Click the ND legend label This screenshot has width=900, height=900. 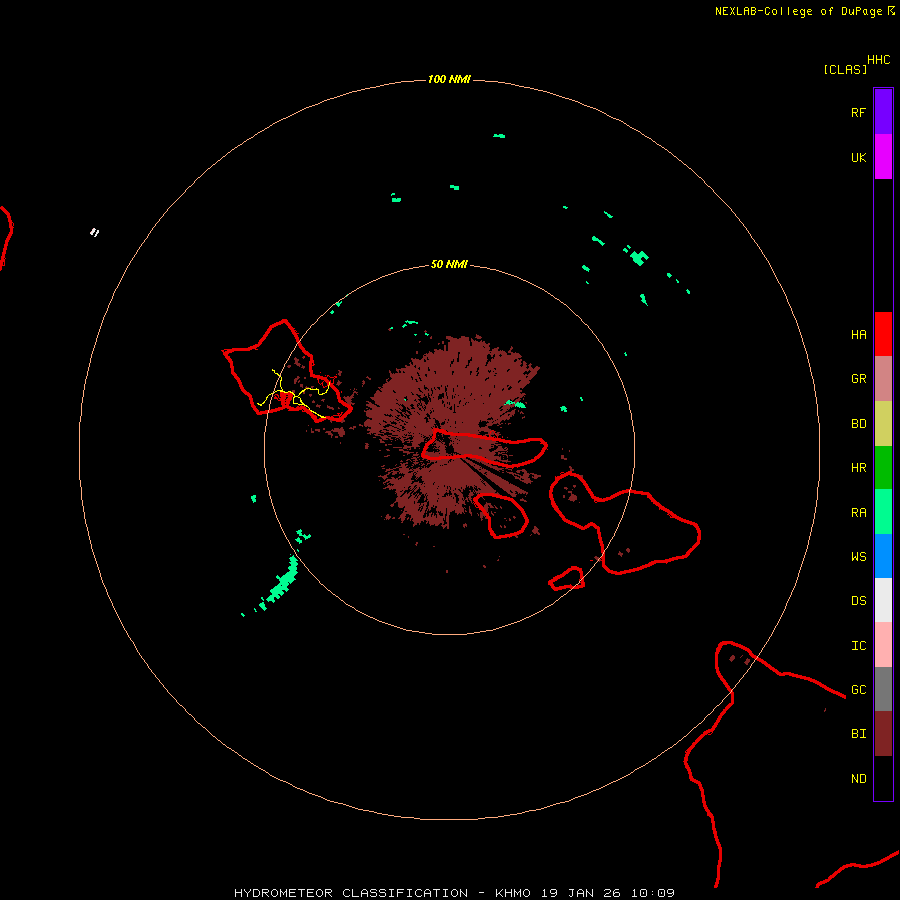[x=858, y=779]
